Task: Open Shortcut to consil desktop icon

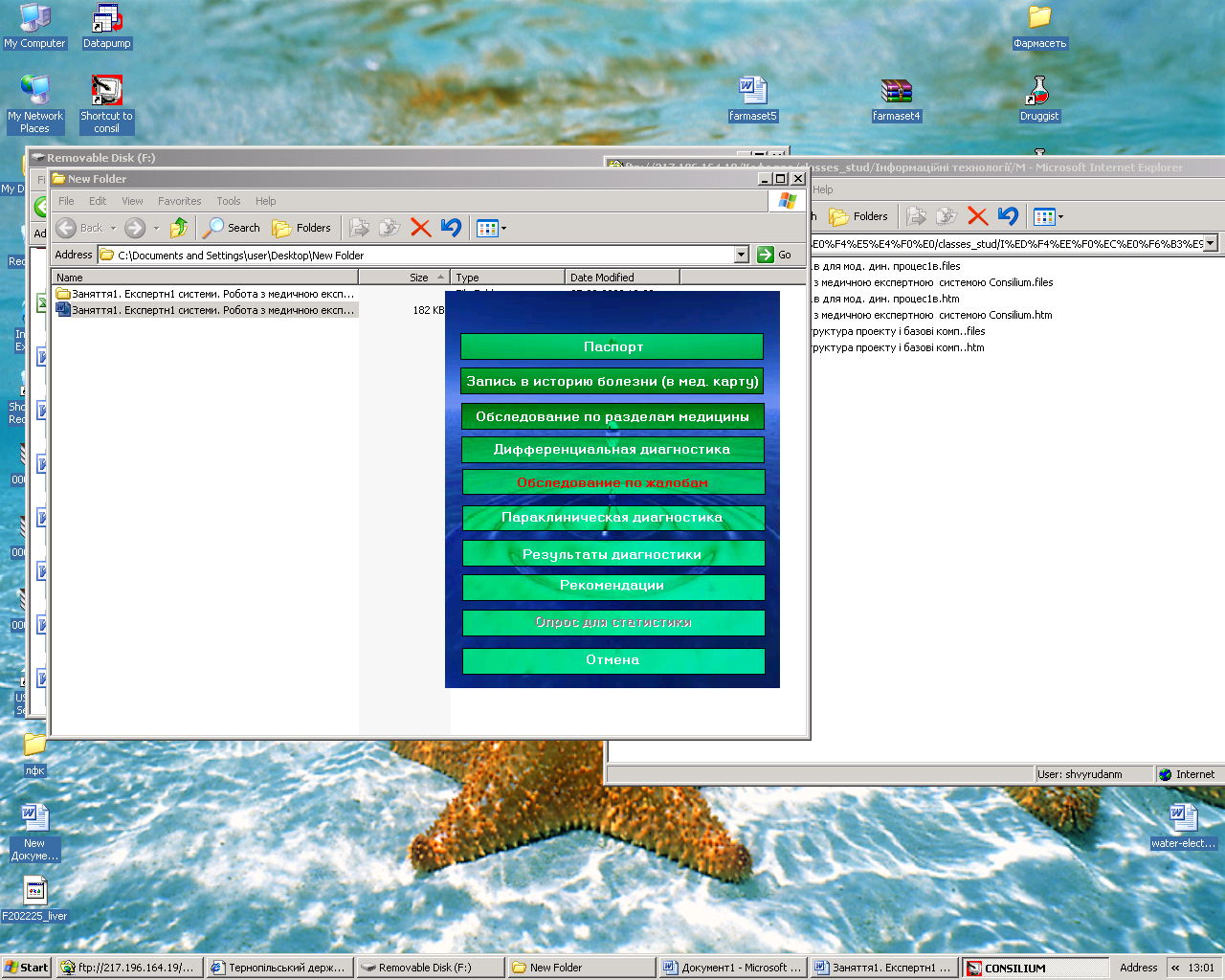Action: [x=106, y=104]
